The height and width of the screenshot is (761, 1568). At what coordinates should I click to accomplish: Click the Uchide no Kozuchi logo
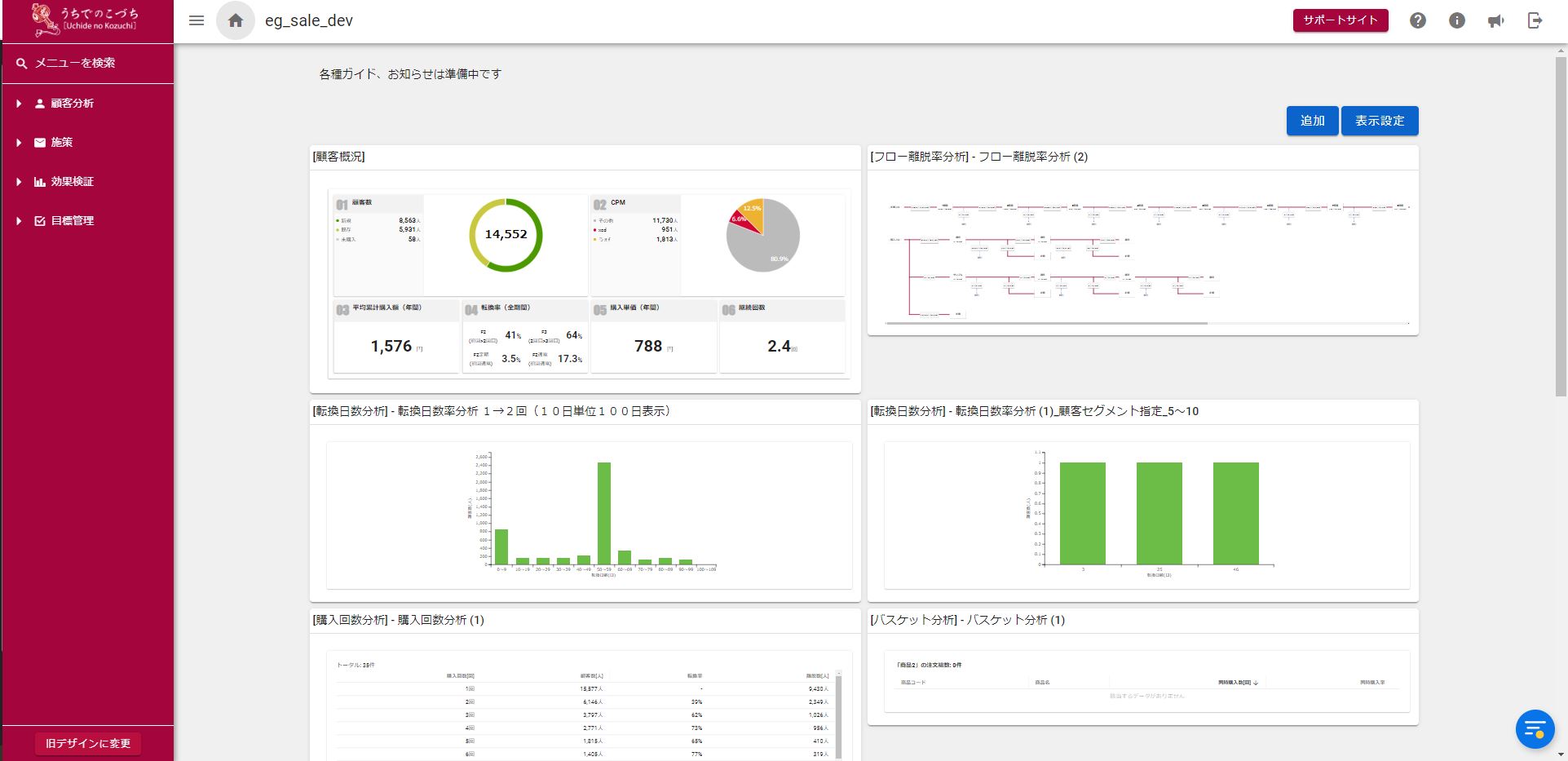coord(87,21)
